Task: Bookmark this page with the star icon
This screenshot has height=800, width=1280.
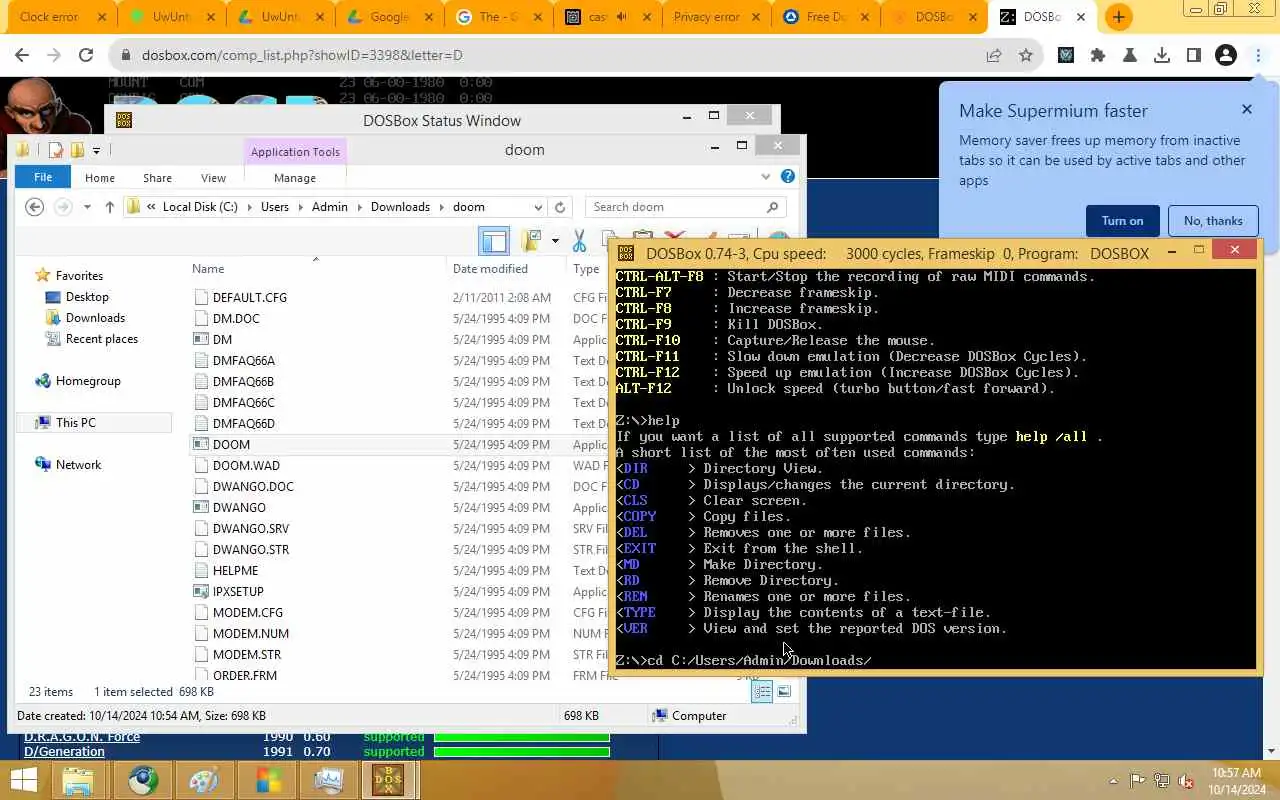Action: (1025, 56)
